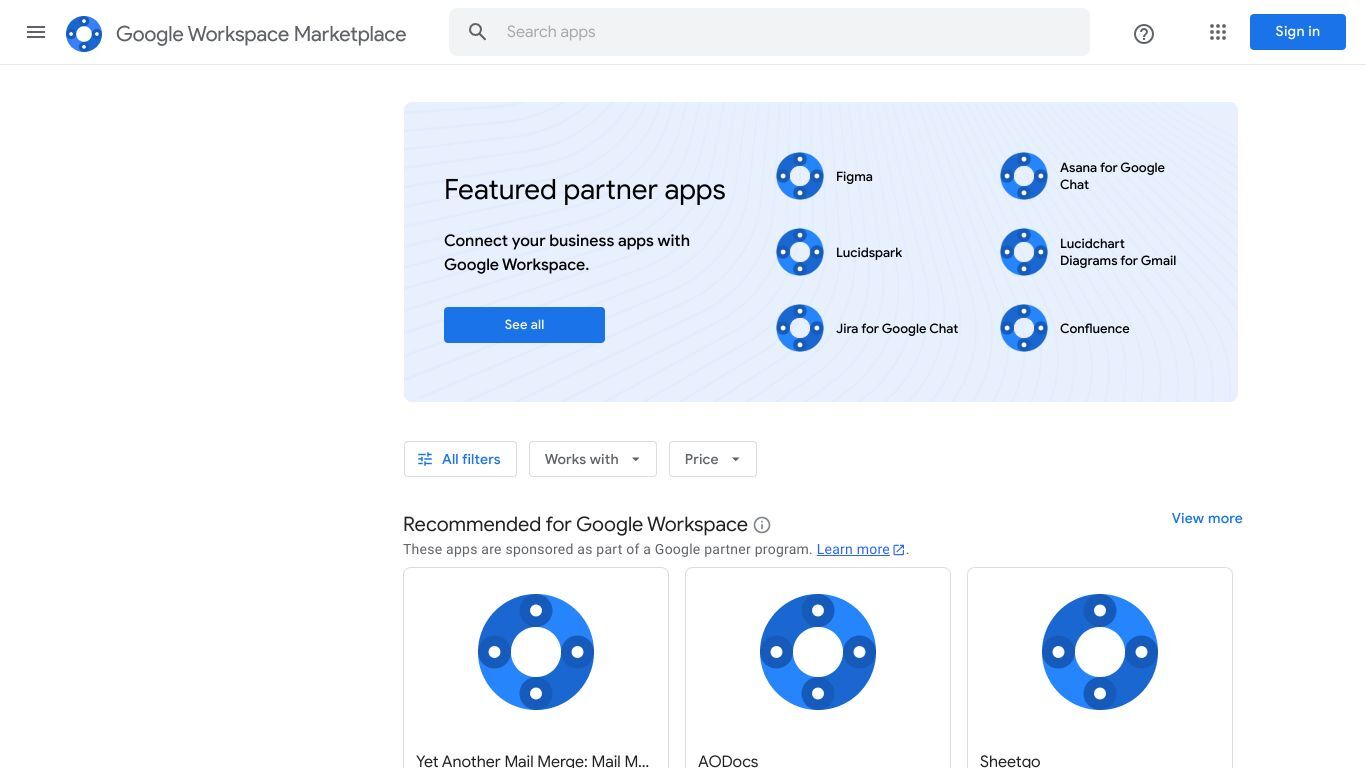Screen dimensions: 1366x768
Task: Click the Figma app icon
Action: pos(800,176)
